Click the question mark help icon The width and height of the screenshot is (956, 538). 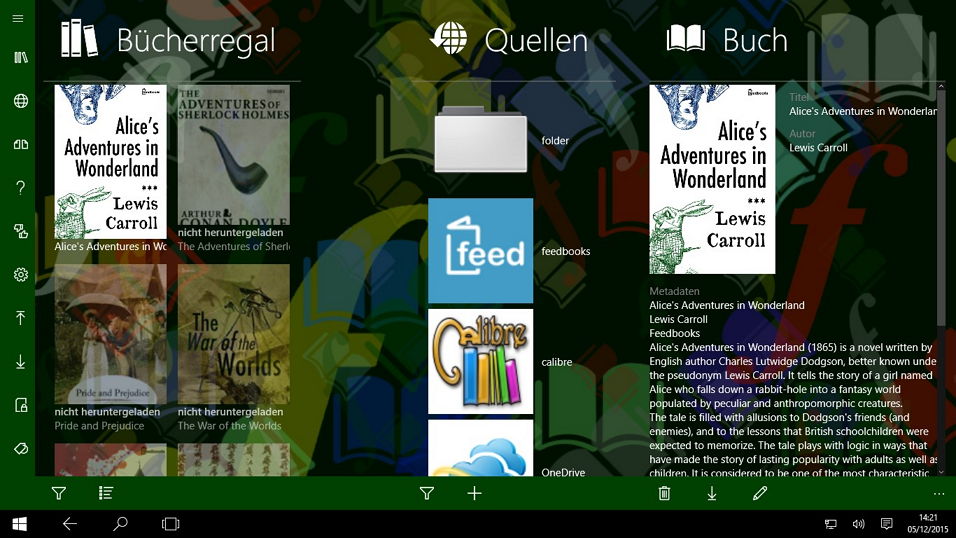(x=20, y=187)
